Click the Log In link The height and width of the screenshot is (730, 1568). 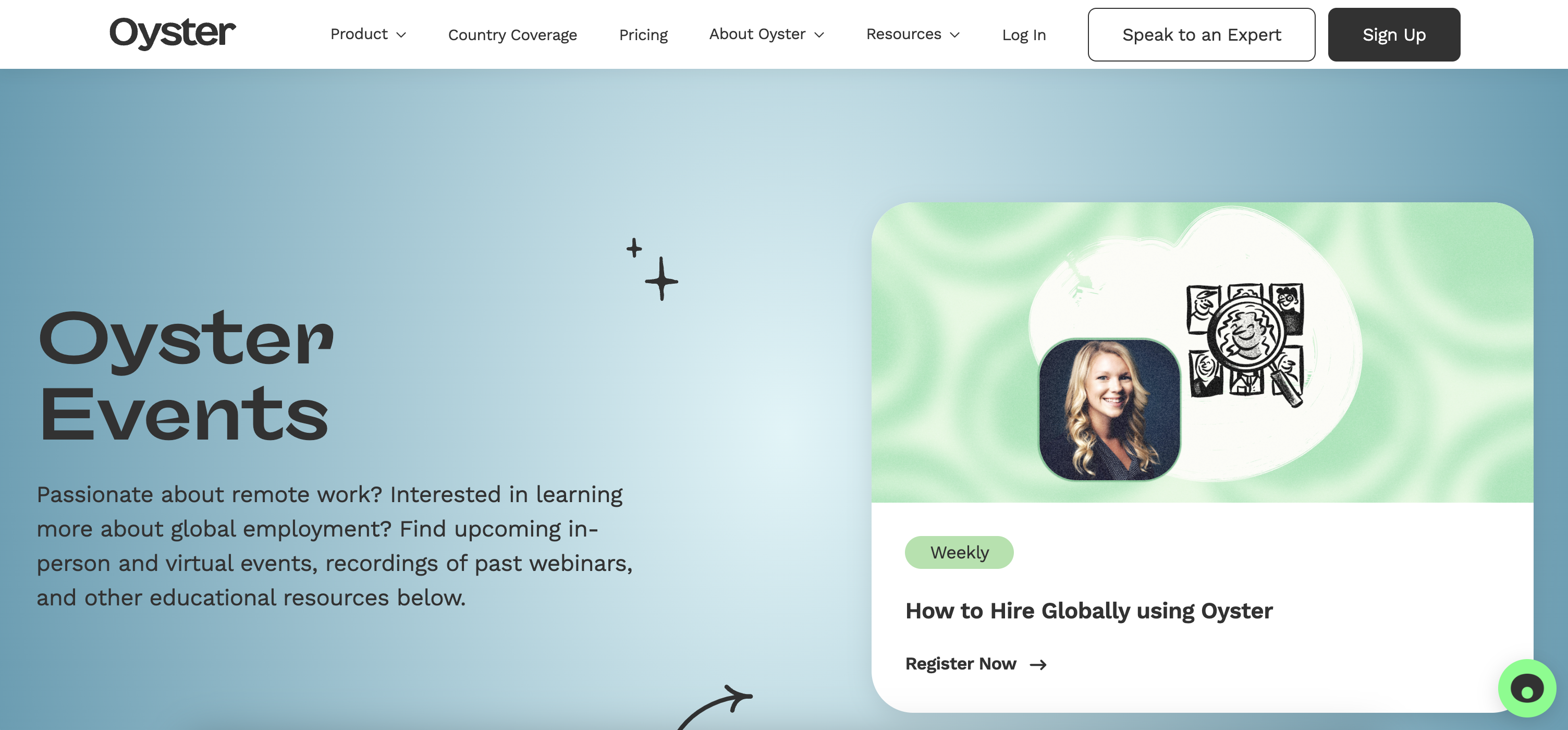click(1024, 35)
